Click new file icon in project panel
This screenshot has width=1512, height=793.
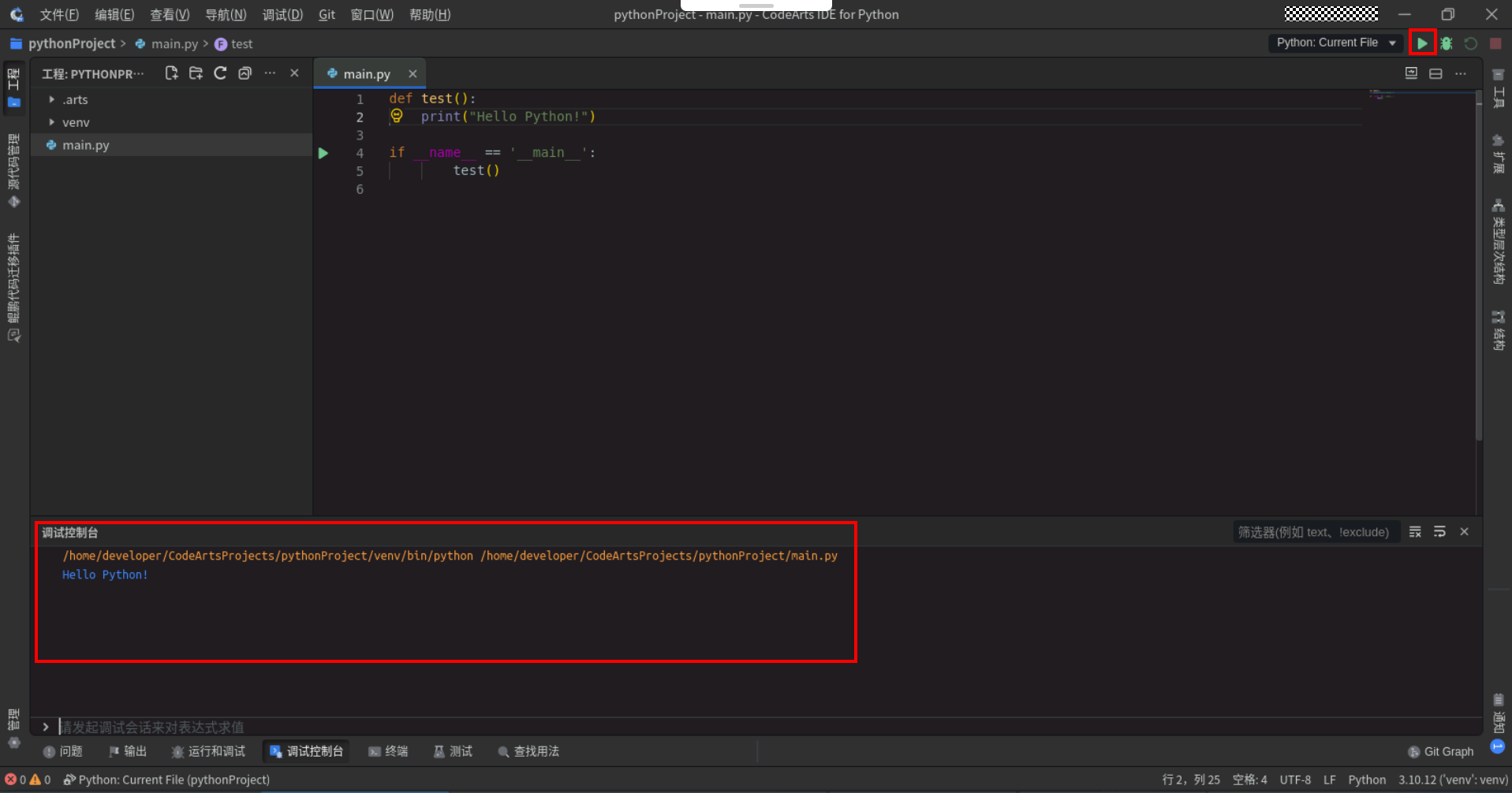(171, 73)
